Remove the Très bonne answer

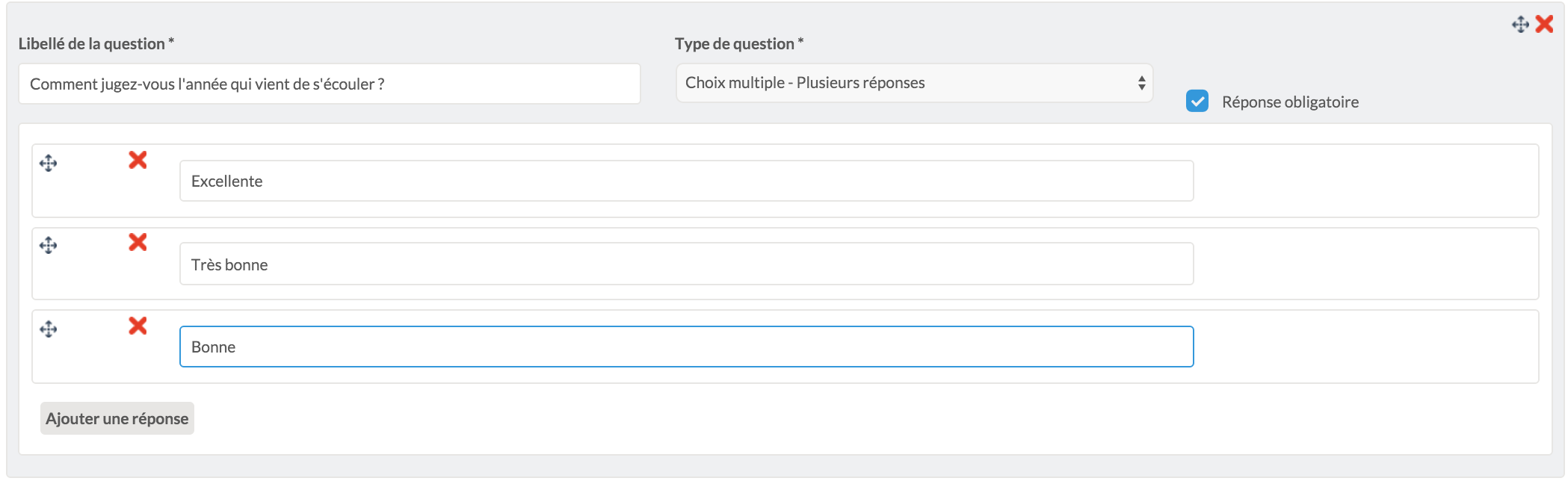point(138,242)
